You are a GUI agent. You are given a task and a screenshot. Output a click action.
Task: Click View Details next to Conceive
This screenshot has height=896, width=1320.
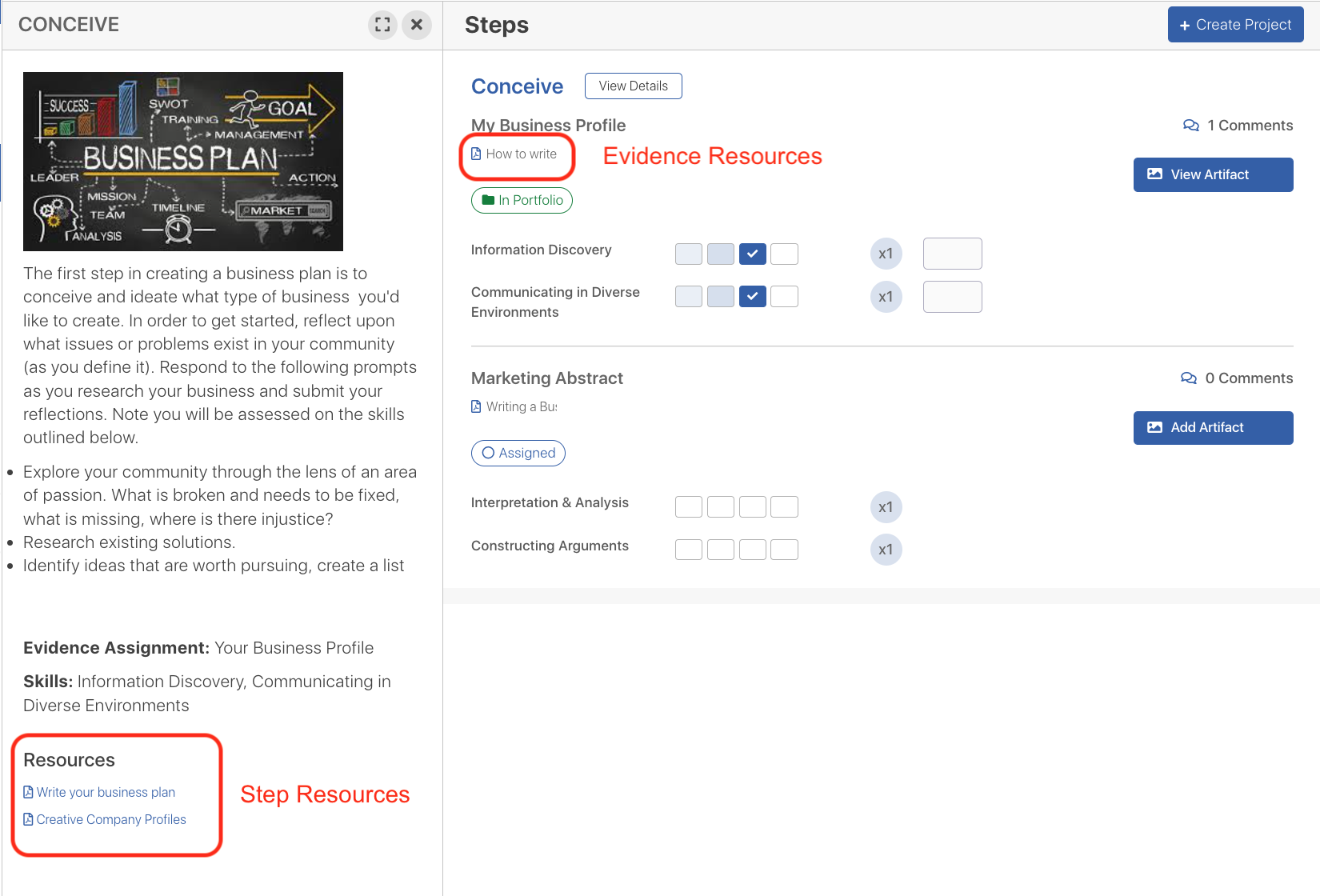(x=633, y=86)
